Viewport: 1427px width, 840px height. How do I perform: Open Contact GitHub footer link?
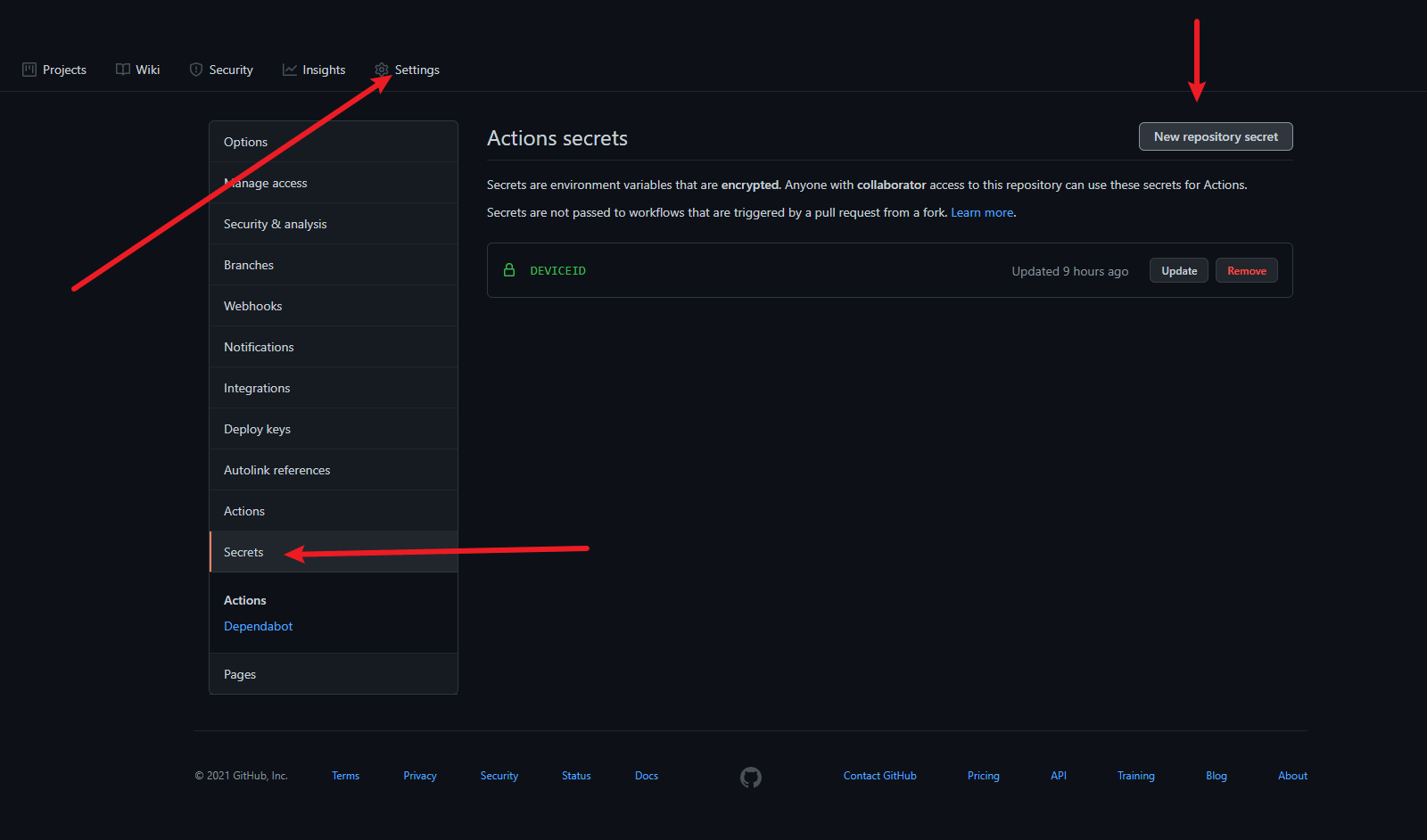(879, 776)
